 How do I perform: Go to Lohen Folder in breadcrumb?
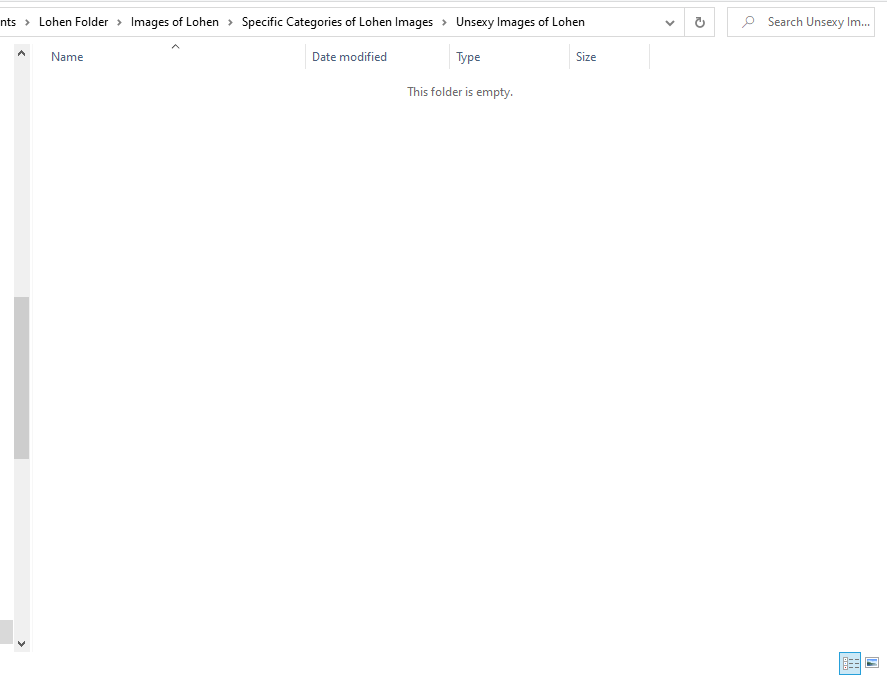pos(74,22)
